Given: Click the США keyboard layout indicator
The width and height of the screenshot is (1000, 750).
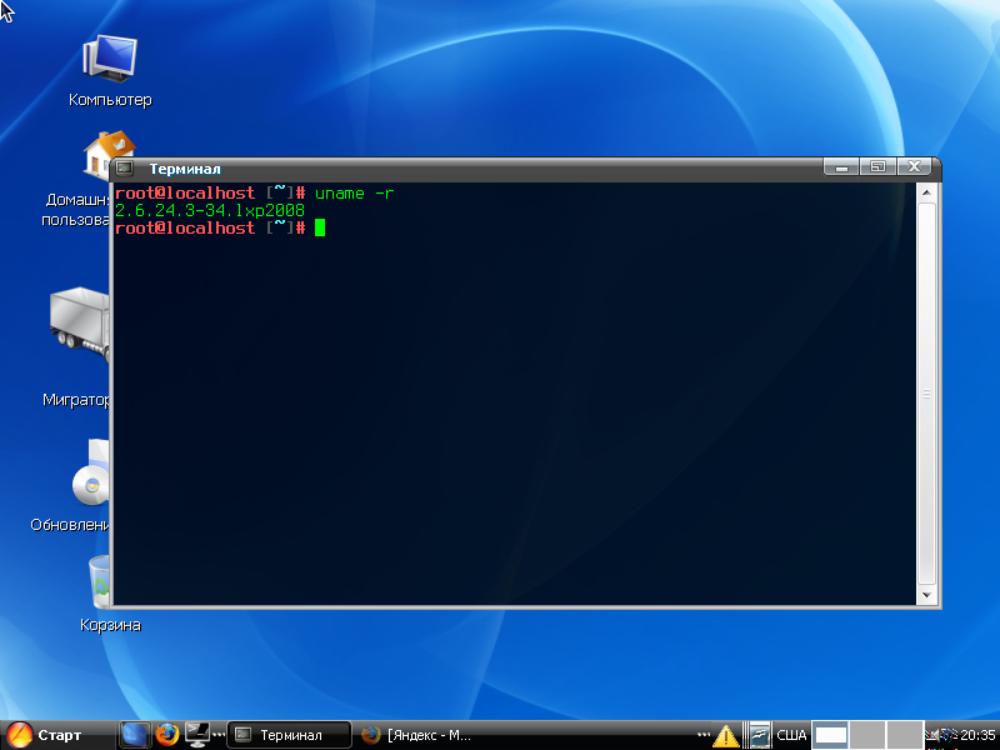Looking at the screenshot, I should 791,735.
